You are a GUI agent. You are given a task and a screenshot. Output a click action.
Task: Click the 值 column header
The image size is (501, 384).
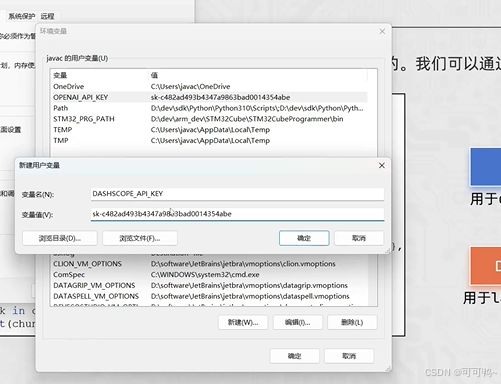pyautogui.click(x=258, y=75)
